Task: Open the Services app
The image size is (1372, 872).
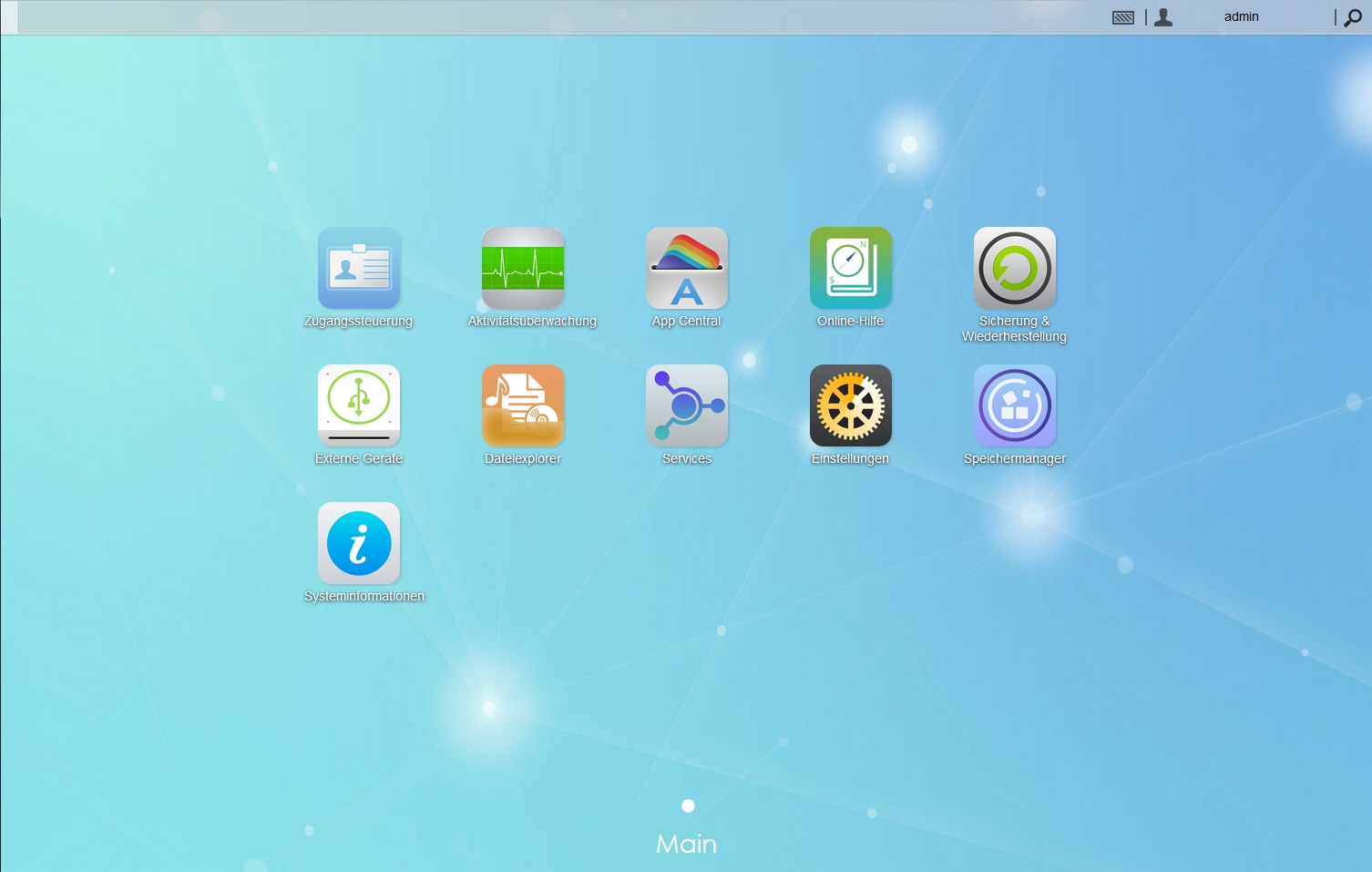Action: 687,405
